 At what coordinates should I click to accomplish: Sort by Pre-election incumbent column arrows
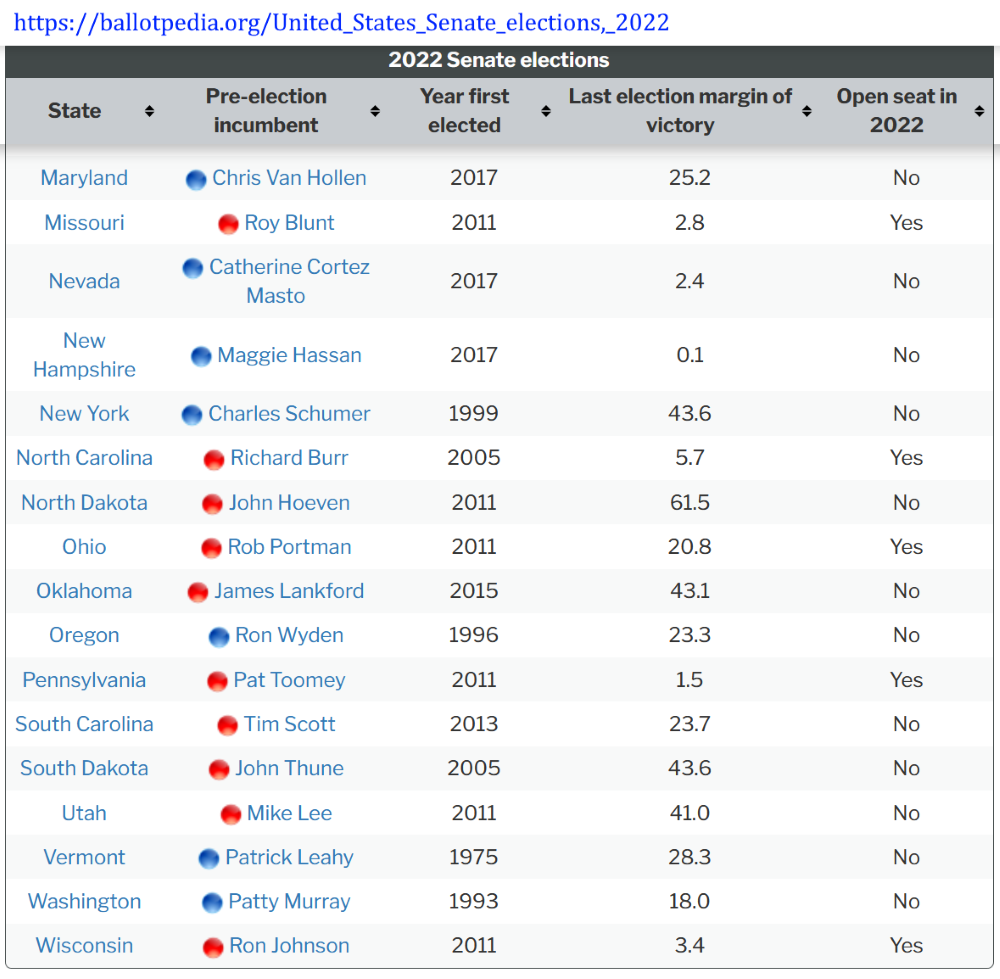pyautogui.click(x=375, y=111)
